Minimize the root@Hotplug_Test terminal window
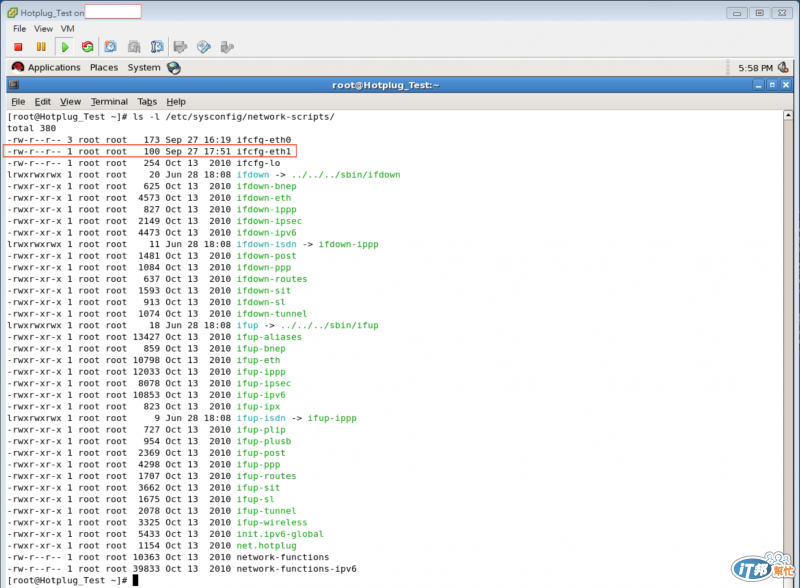Screen dimensions: 800x588 759,85
